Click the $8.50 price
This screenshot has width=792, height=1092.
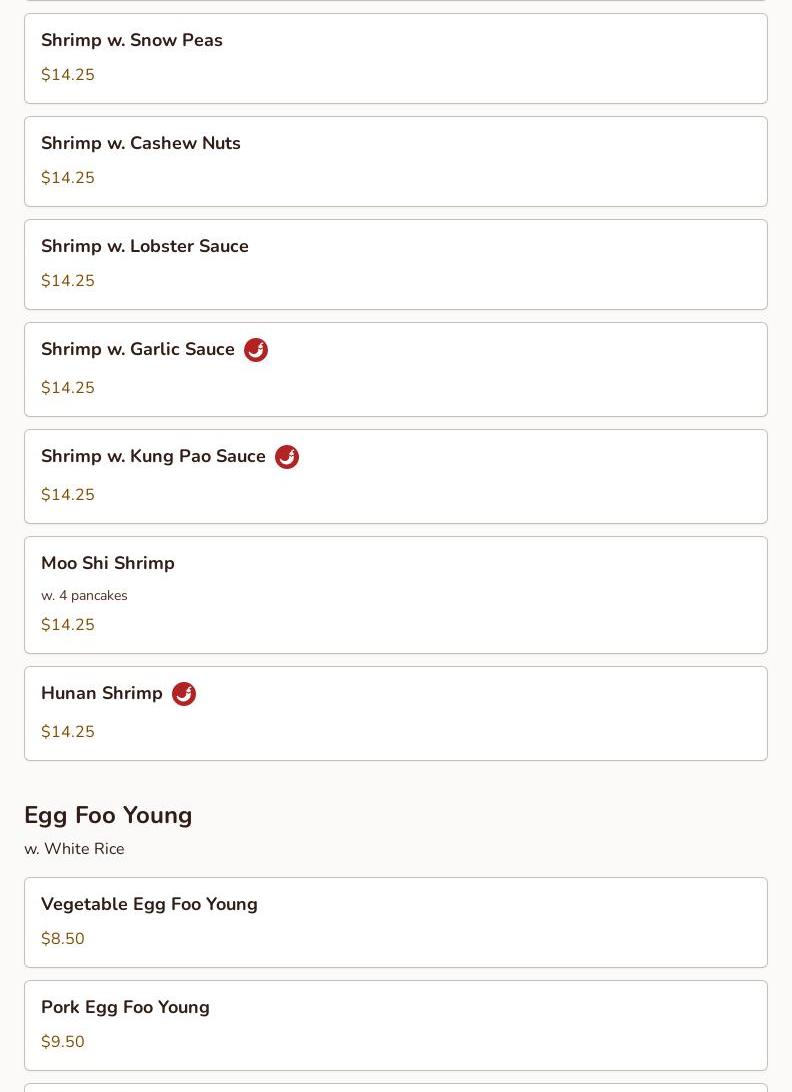pyautogui.click(x=63, y=938)
